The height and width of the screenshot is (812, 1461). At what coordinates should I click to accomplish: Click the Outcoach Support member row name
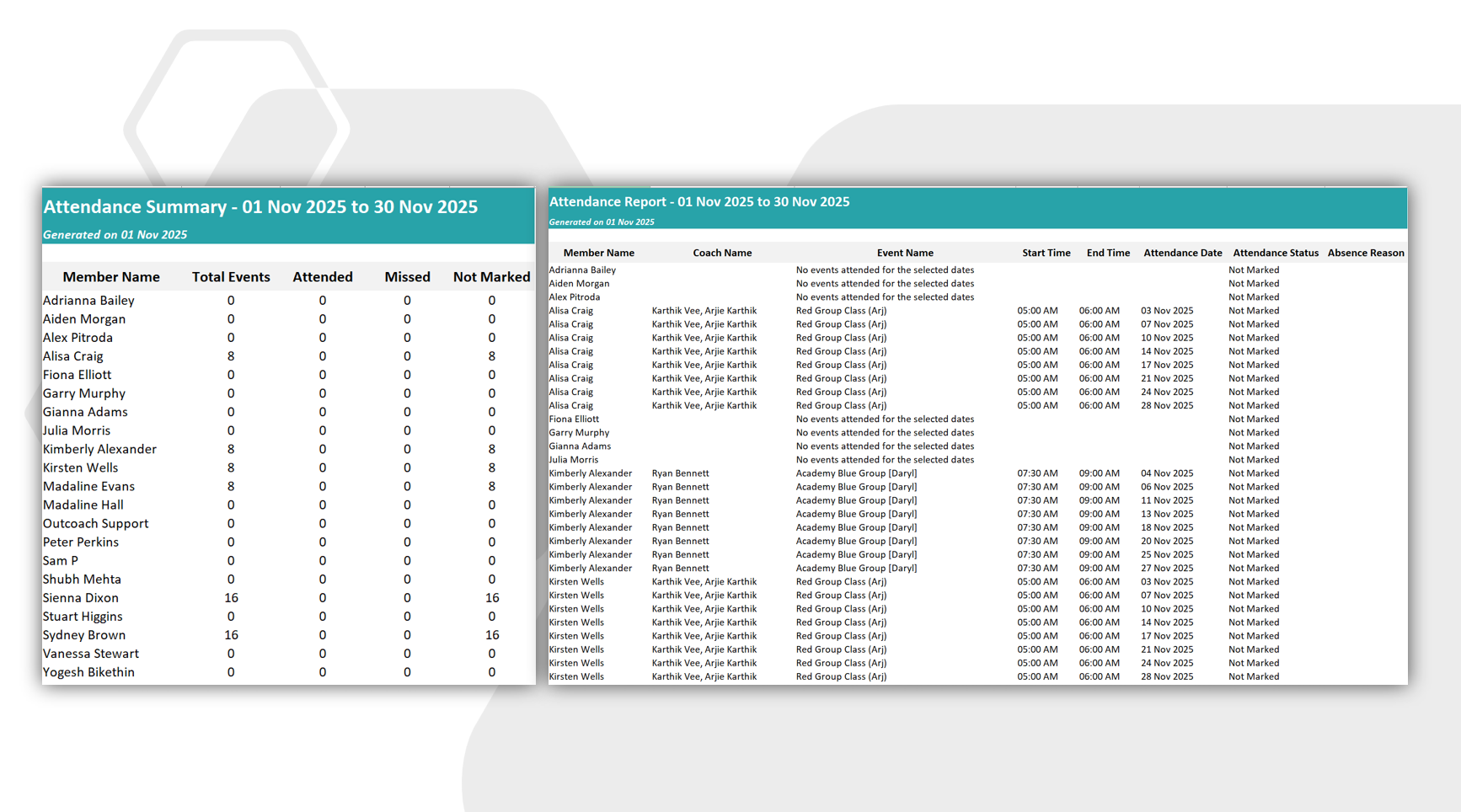click(95, 524)
